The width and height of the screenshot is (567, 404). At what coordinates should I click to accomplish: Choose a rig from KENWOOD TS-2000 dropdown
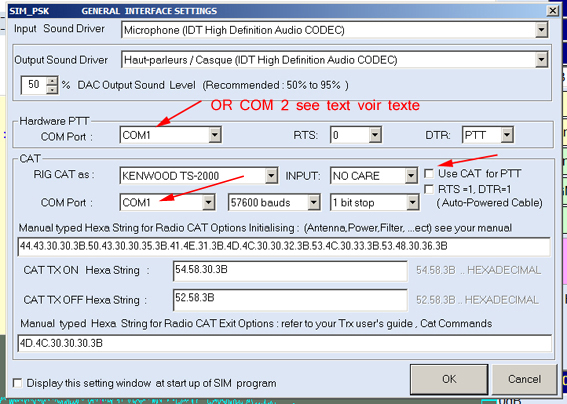pyautogui.click(x=271, y=176)
